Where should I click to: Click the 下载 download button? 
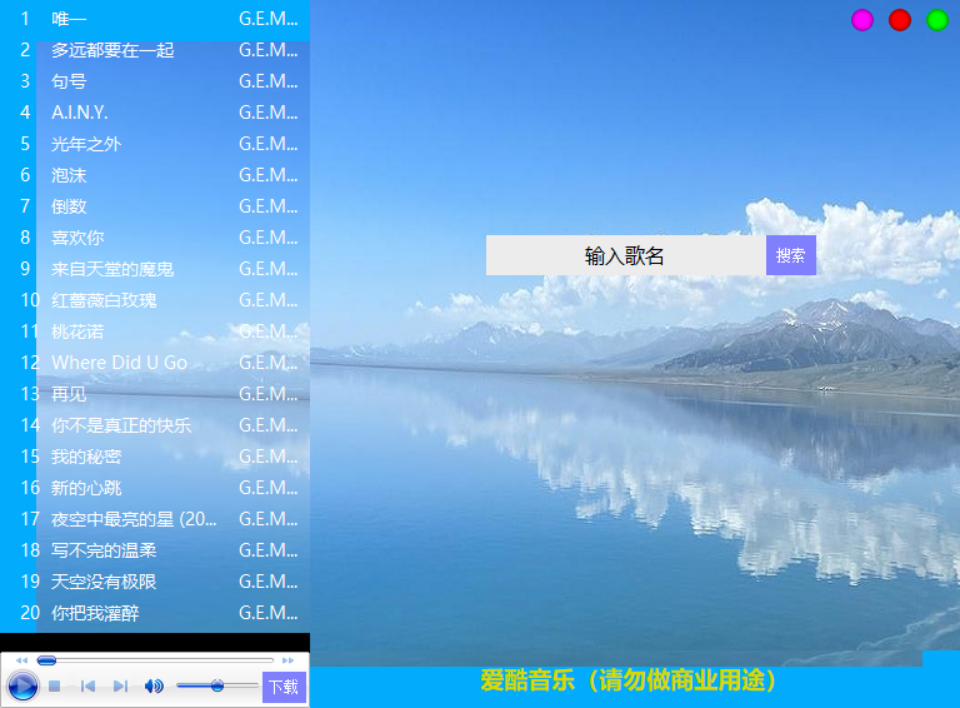click(284, 685)
